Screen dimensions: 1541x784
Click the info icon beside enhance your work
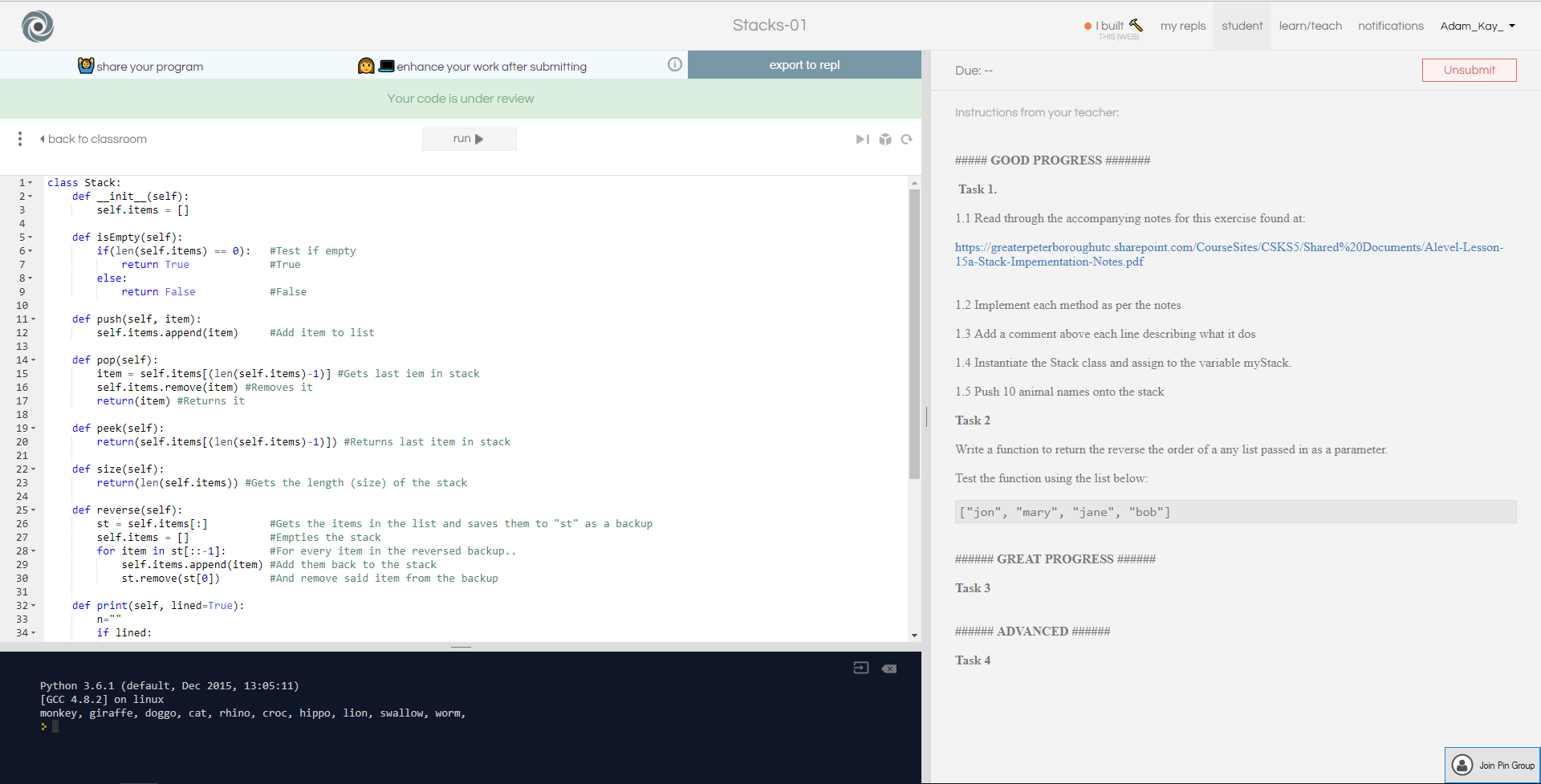click(x=675, y=64)
